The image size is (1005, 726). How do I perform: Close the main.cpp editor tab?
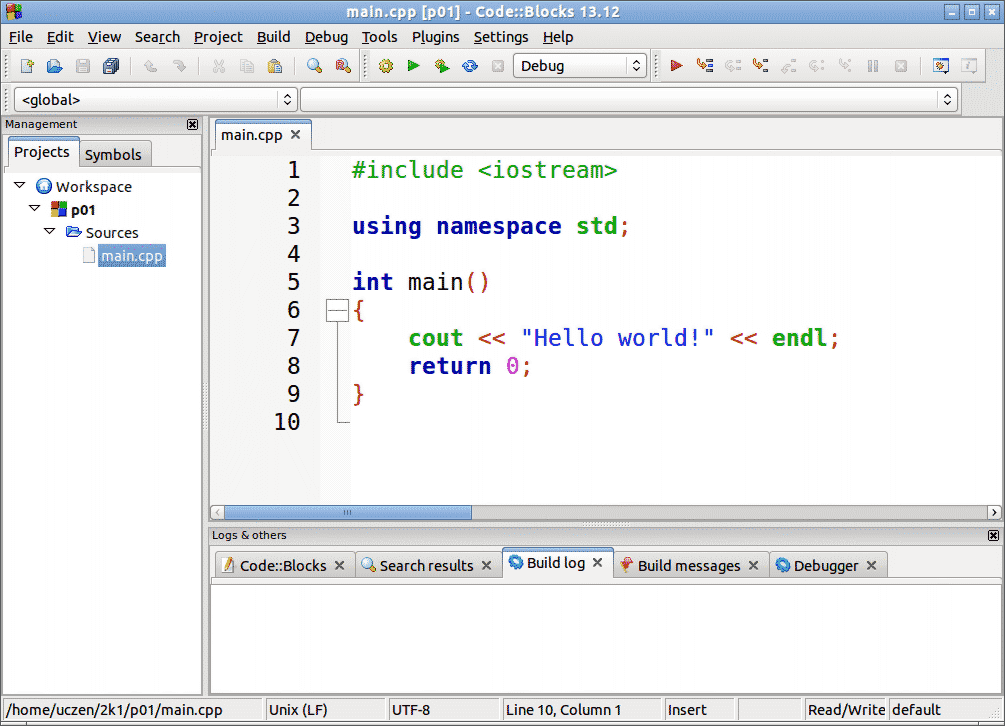295,134
